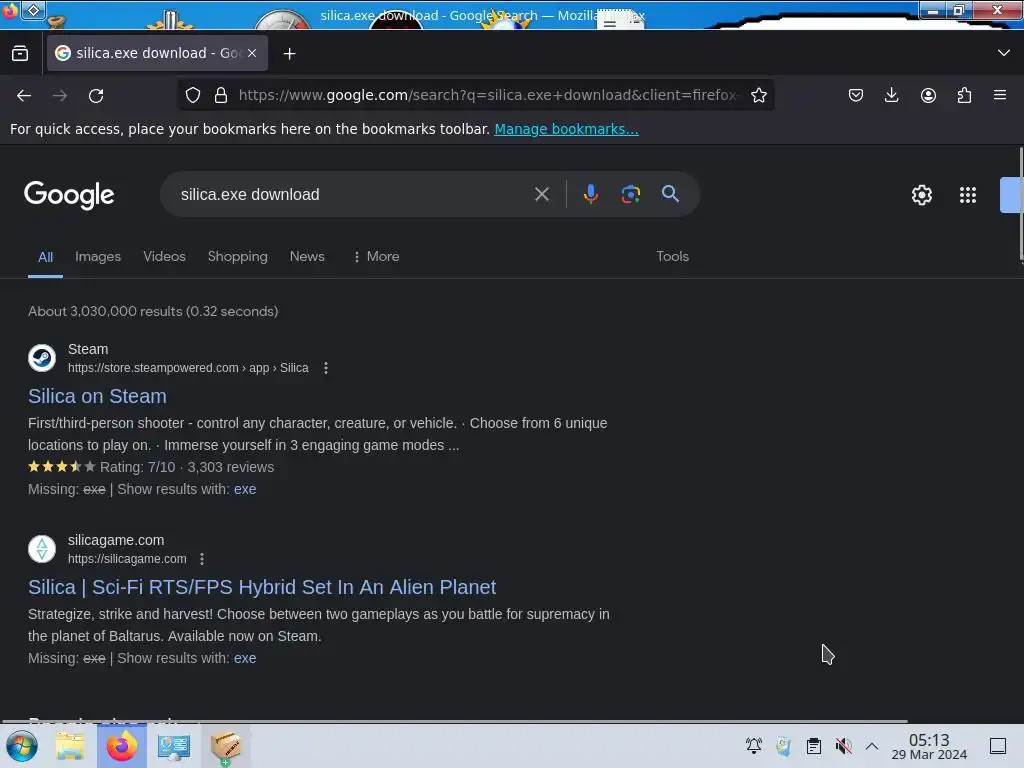Start Google voice search microphone
Image resolution: width=1024 pixels, height=768 pixels.
click(590, 194)
